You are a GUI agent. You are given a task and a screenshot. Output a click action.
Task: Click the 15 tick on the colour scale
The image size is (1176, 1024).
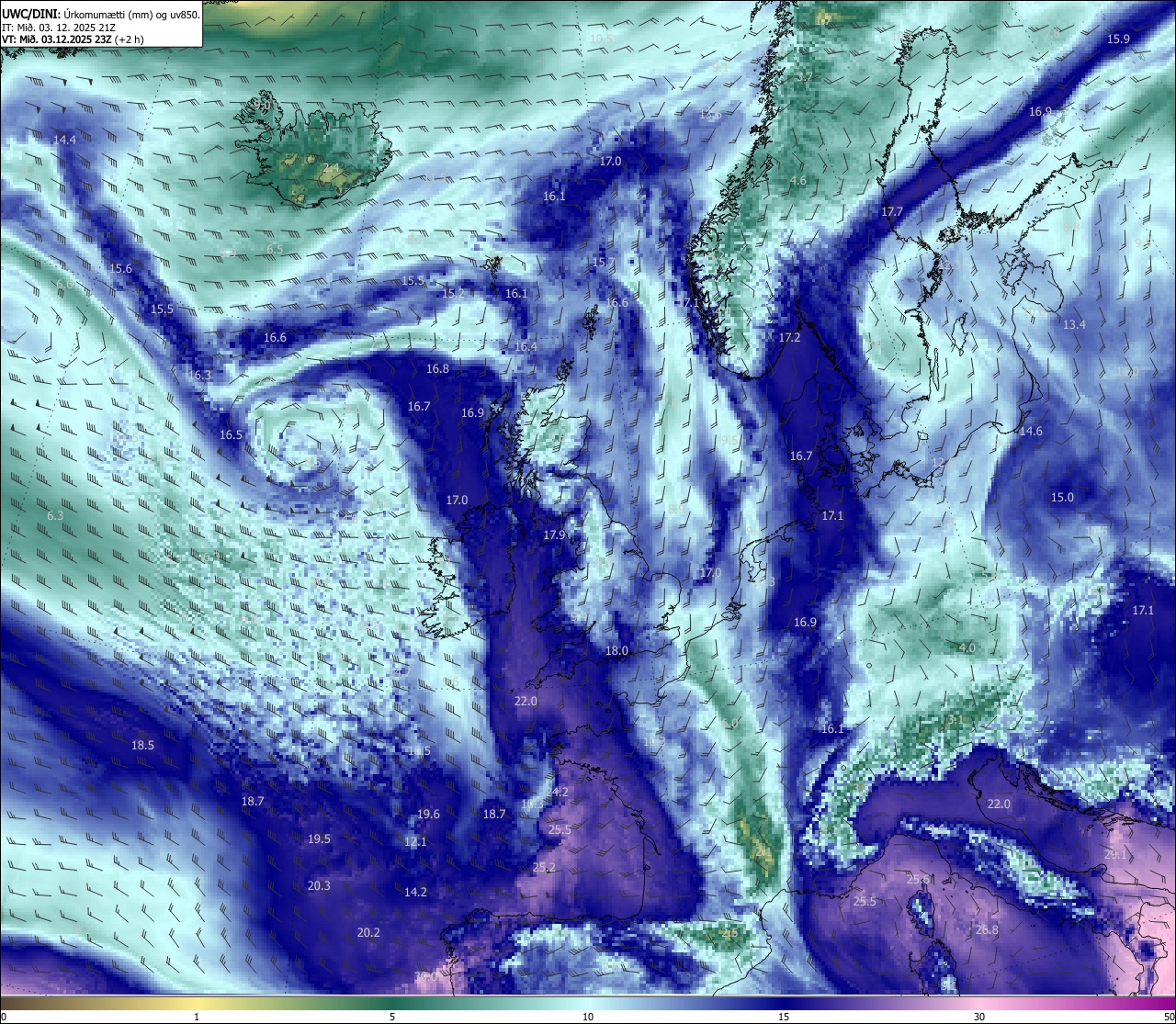click(784, 1017)
